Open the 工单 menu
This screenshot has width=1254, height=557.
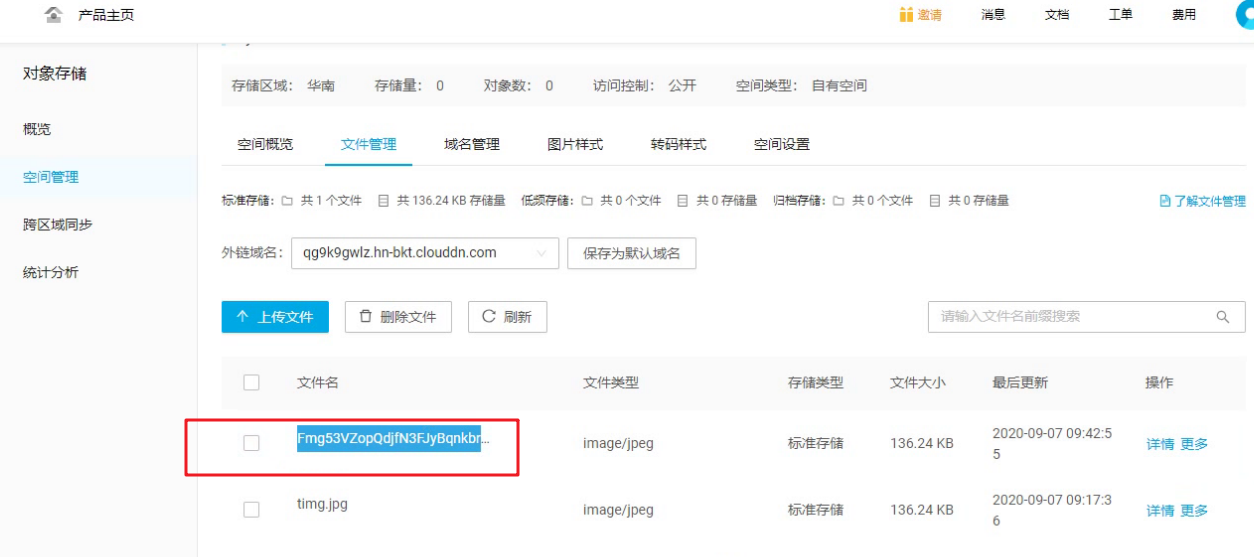point(1120,15)
